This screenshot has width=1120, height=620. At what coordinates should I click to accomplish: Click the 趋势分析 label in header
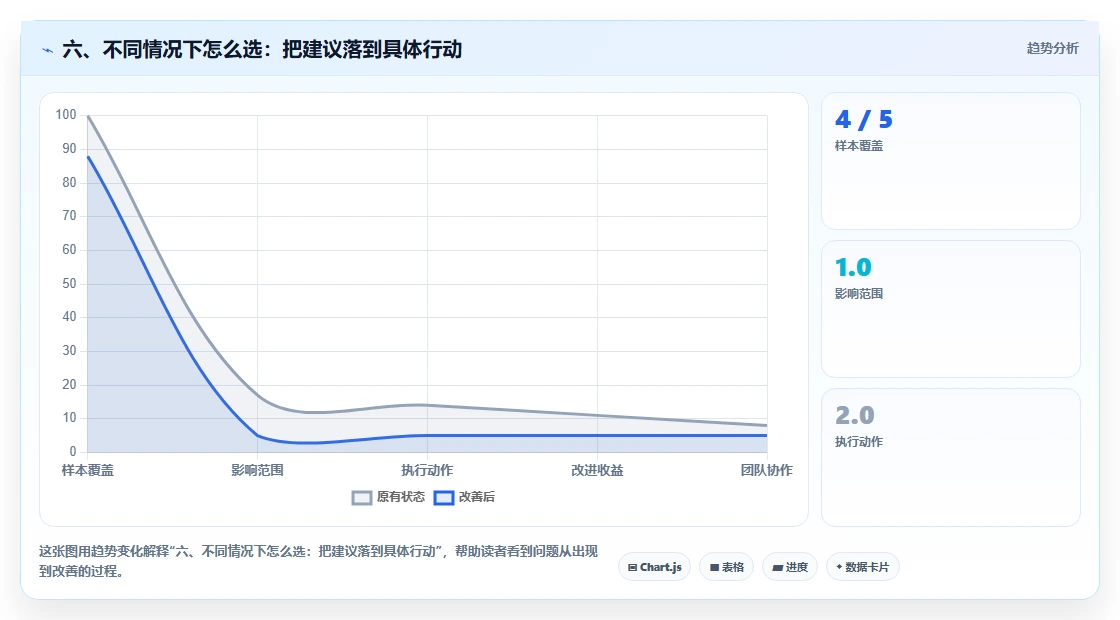(1052, 49)
